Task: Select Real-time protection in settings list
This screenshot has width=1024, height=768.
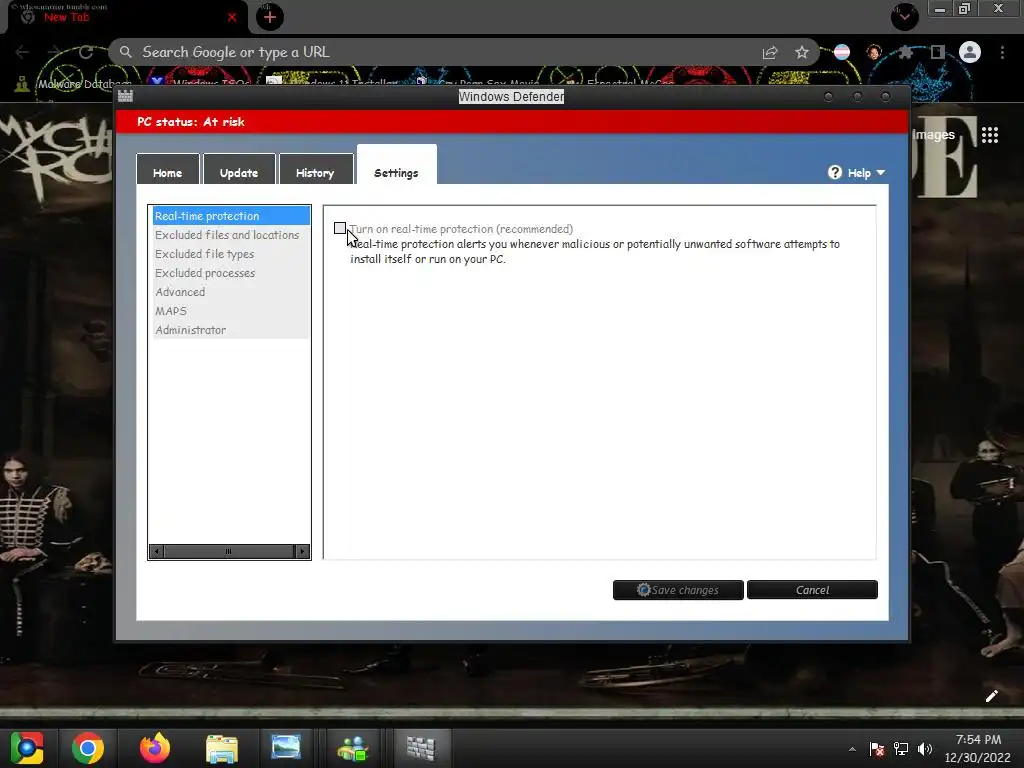Action: pyautogui.click(x=231, y=216)
